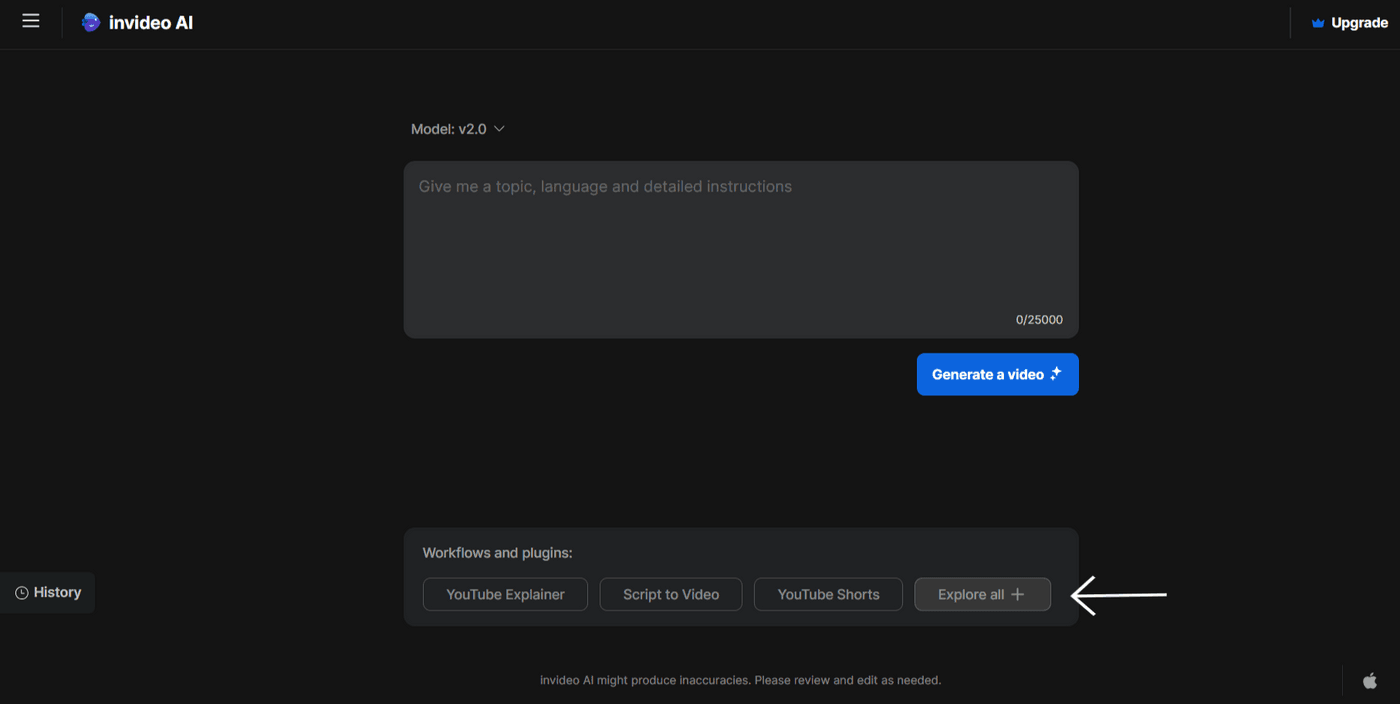Select the Script to Video workflow
The width and height of the screenshot is (1400, 704).
point(670,593)
